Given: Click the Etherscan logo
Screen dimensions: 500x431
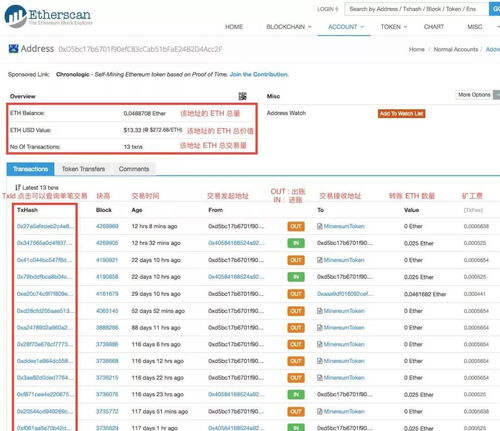Looking at the screenshot, I should tap(48, 16).
